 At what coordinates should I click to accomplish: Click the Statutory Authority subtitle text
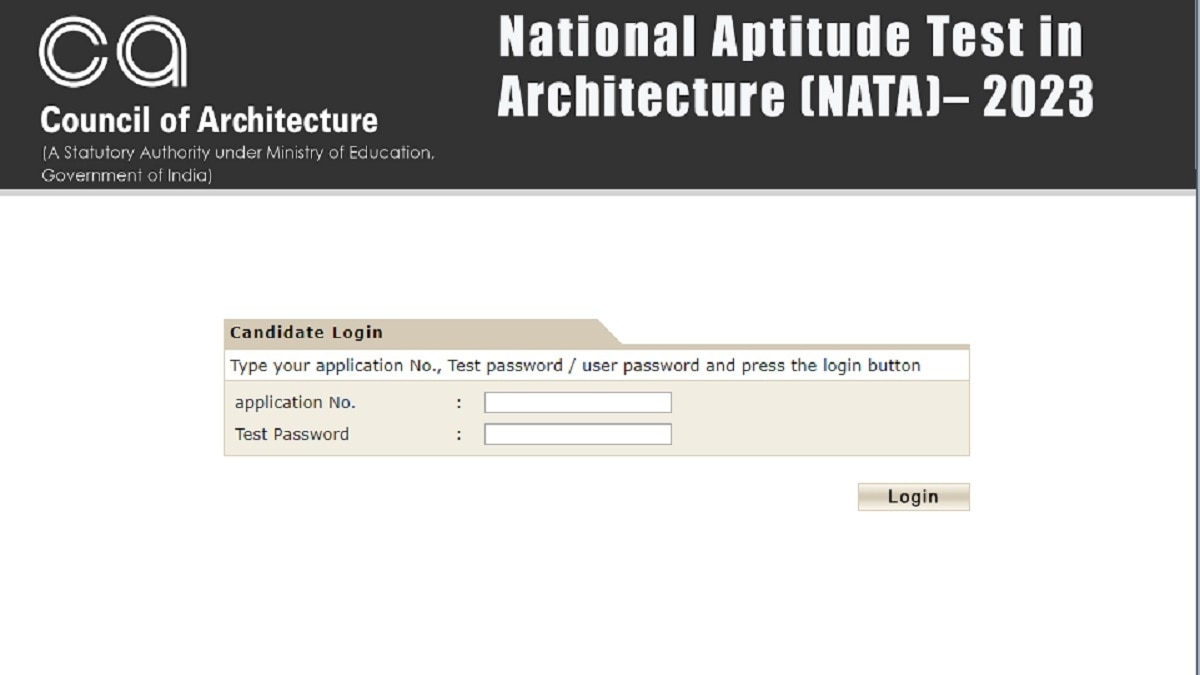[236, 155]
